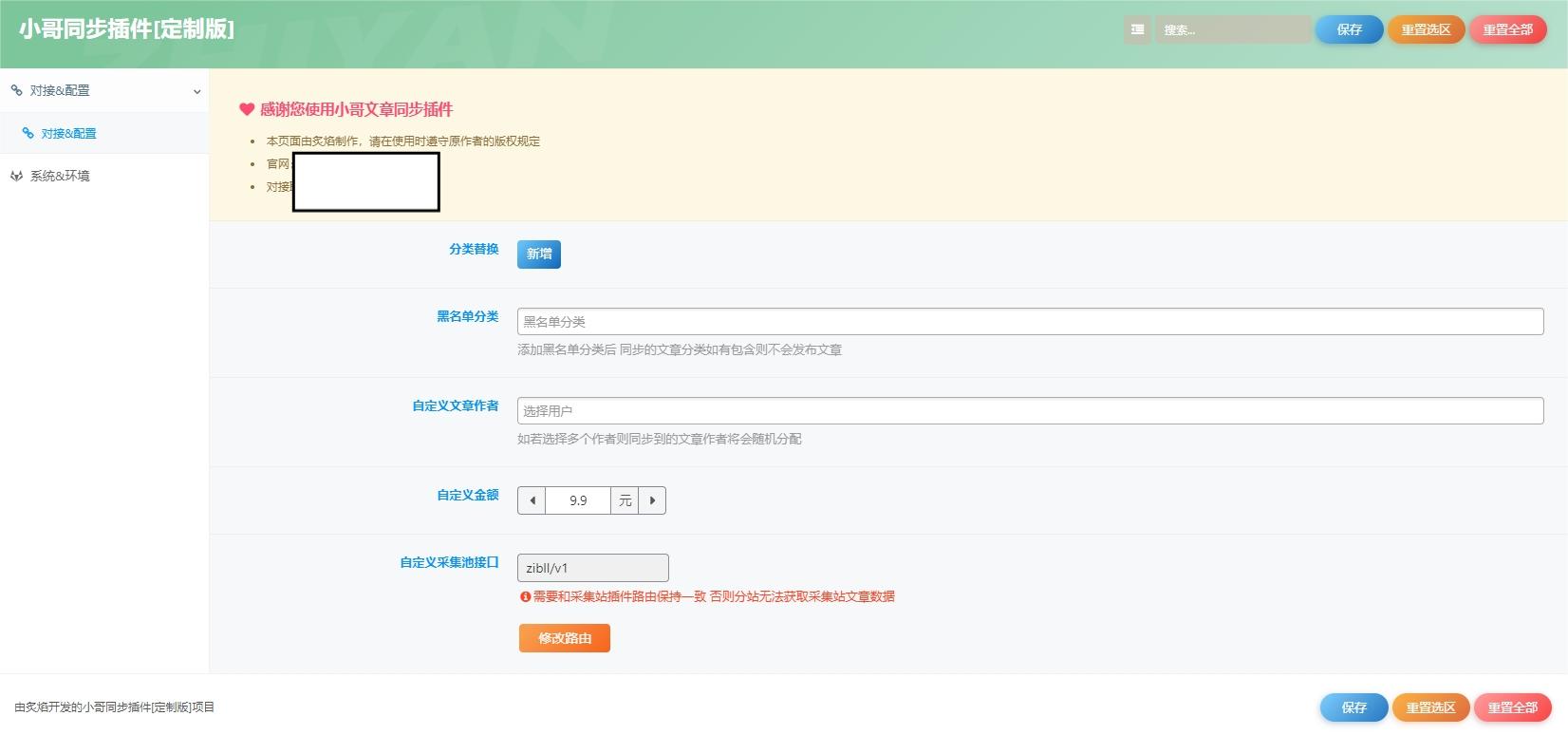Click the footer text 由炙焰开发的小哥同步插件[定制版]项目
The image size is (1568, 735).
pyautogui.click(x=114, y=707)
